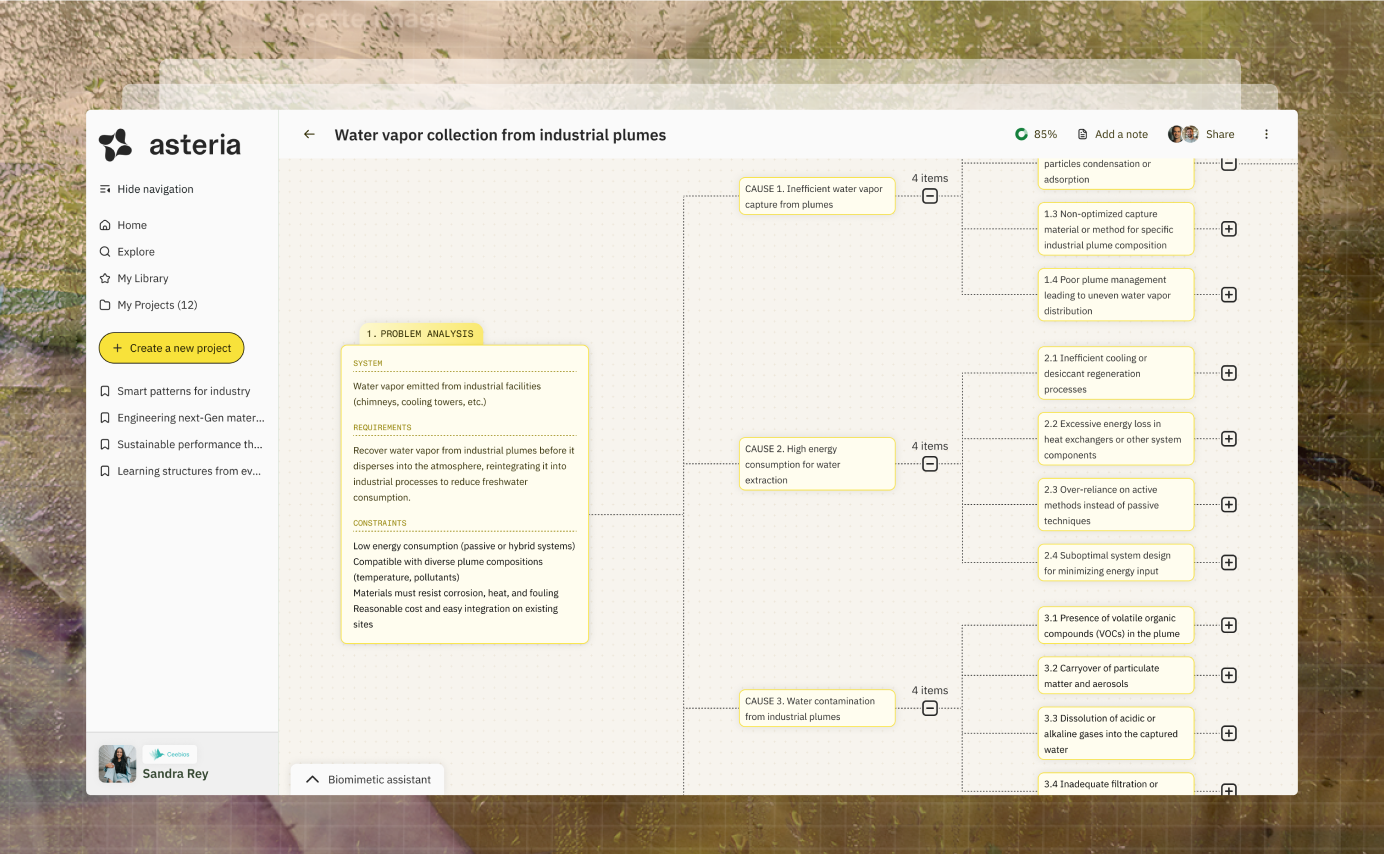The height and width of the screenshot is (854, 1384).
Task: Expand the Biomimetic assistant panel
Action: [367, 779]
